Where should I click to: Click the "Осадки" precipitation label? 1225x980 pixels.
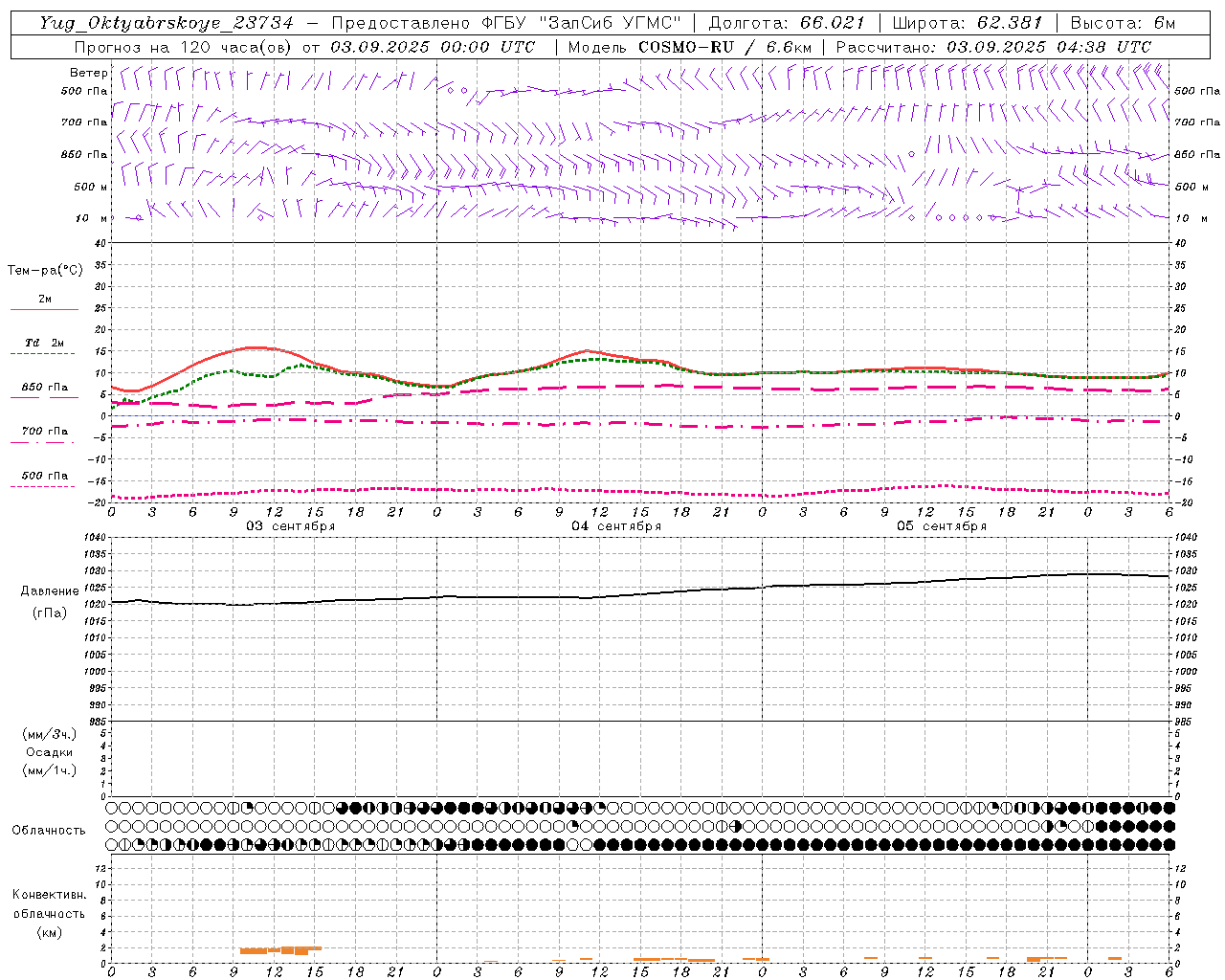click(x=49, y=752)
